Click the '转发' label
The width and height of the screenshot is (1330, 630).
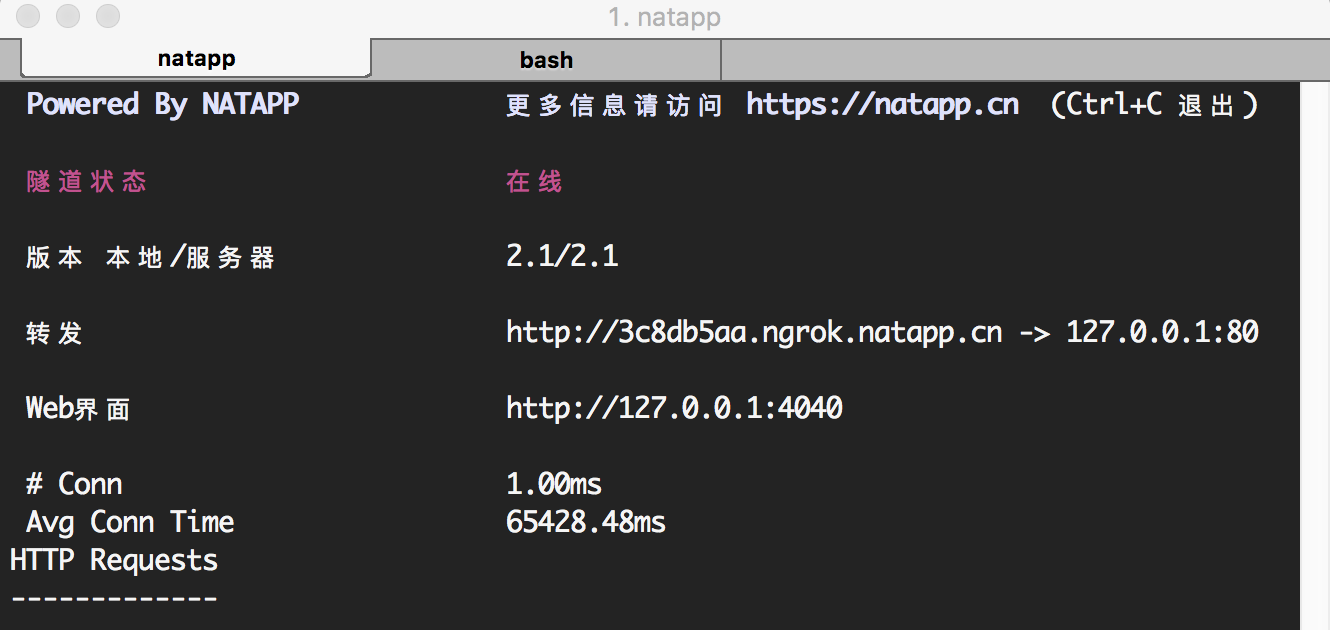pyautogui.click(x=54, y=334)
